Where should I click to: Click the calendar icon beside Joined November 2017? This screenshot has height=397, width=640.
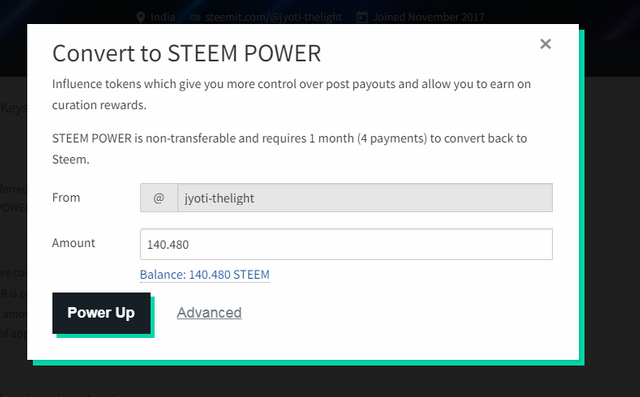click(x=362, y=17)
